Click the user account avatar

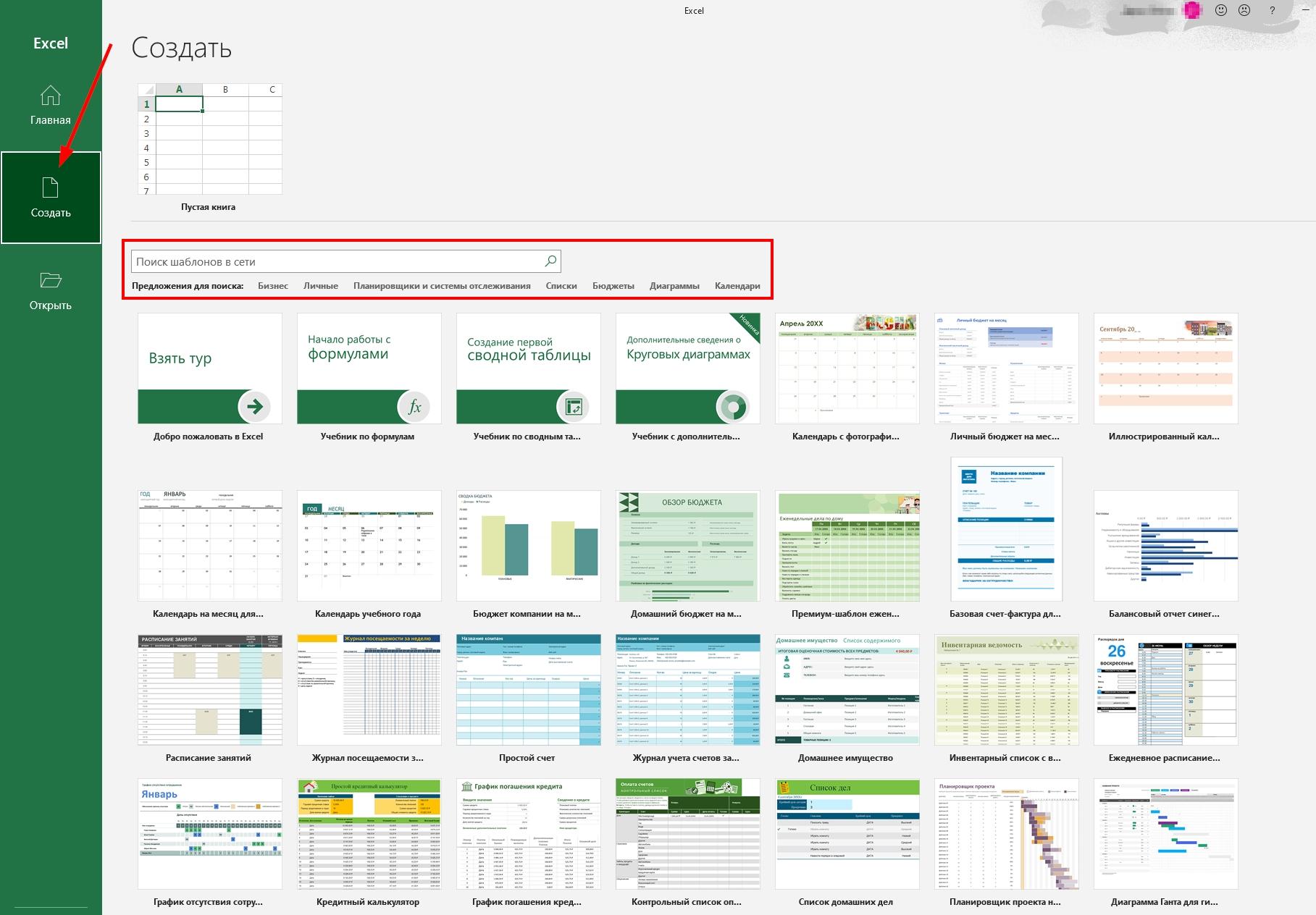1191,10
